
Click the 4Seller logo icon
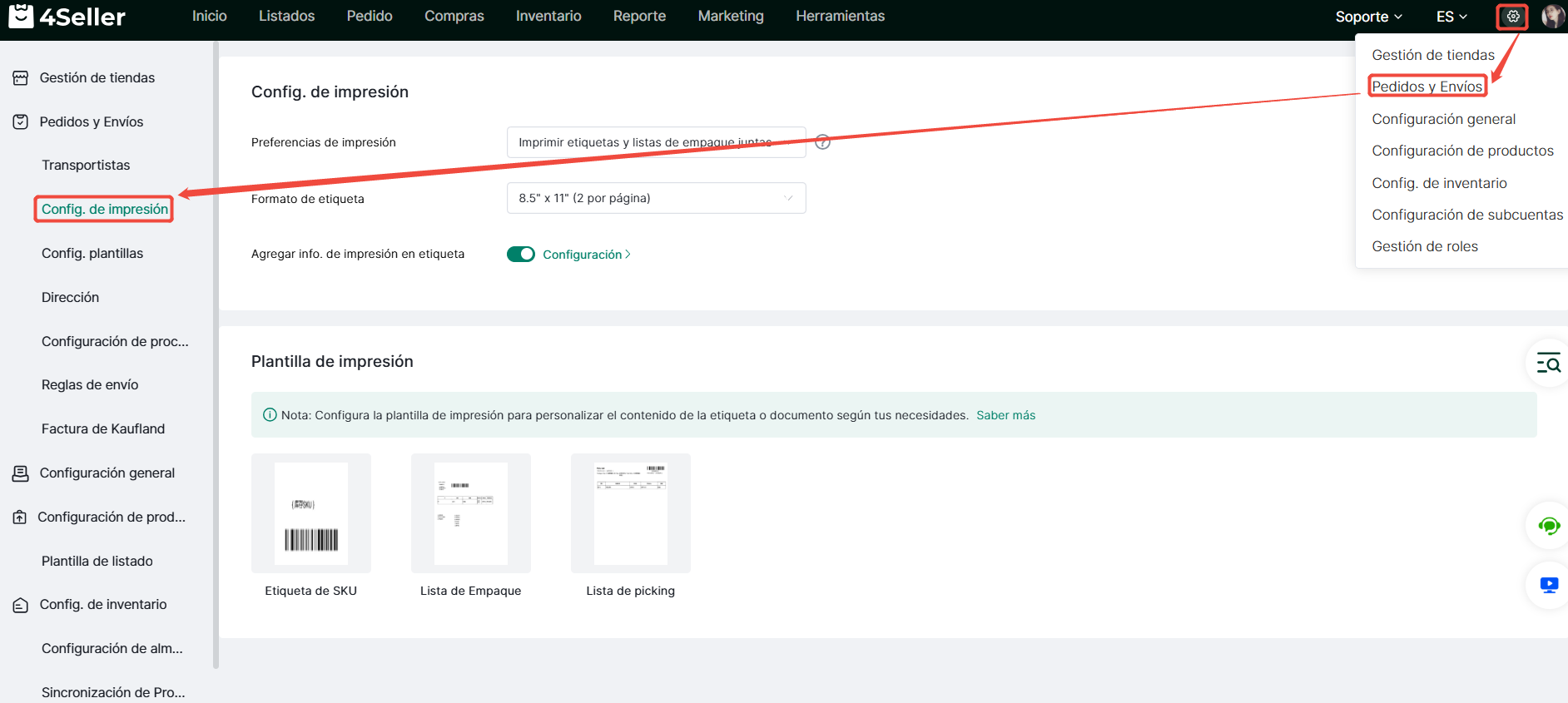[21, 16]
